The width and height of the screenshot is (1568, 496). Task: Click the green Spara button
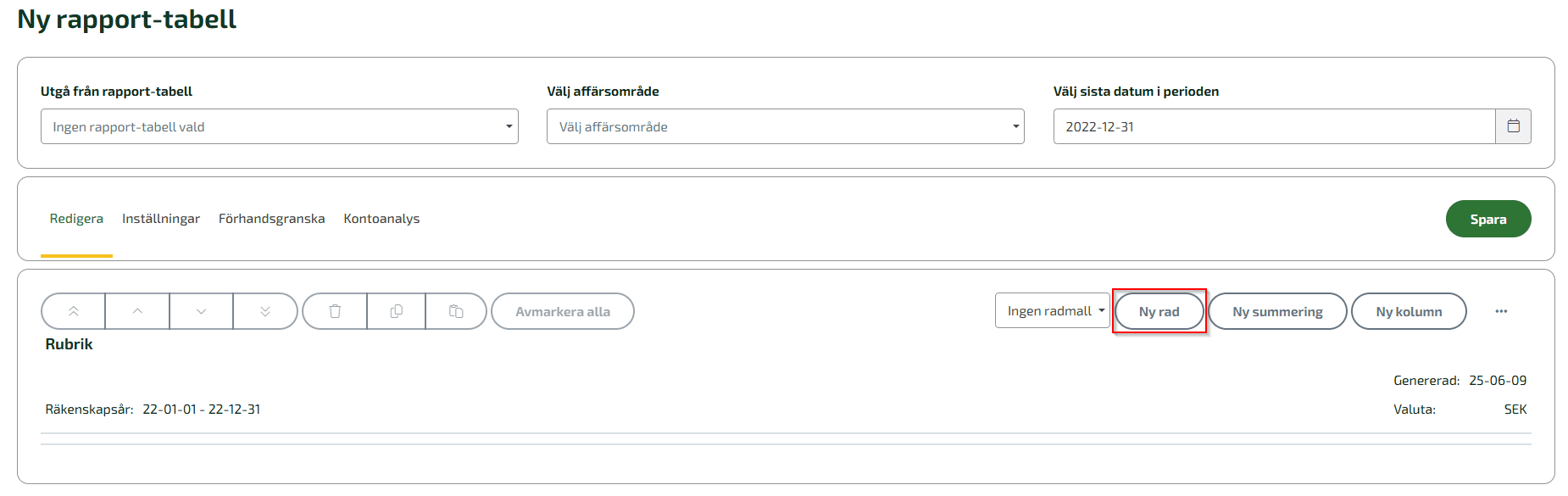1488,219
